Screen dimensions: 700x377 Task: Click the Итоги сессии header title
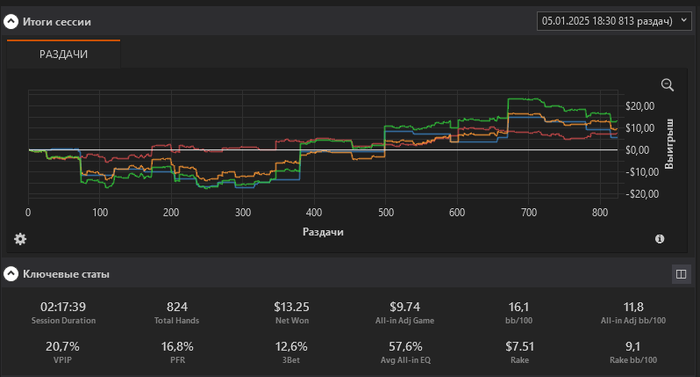57,22
